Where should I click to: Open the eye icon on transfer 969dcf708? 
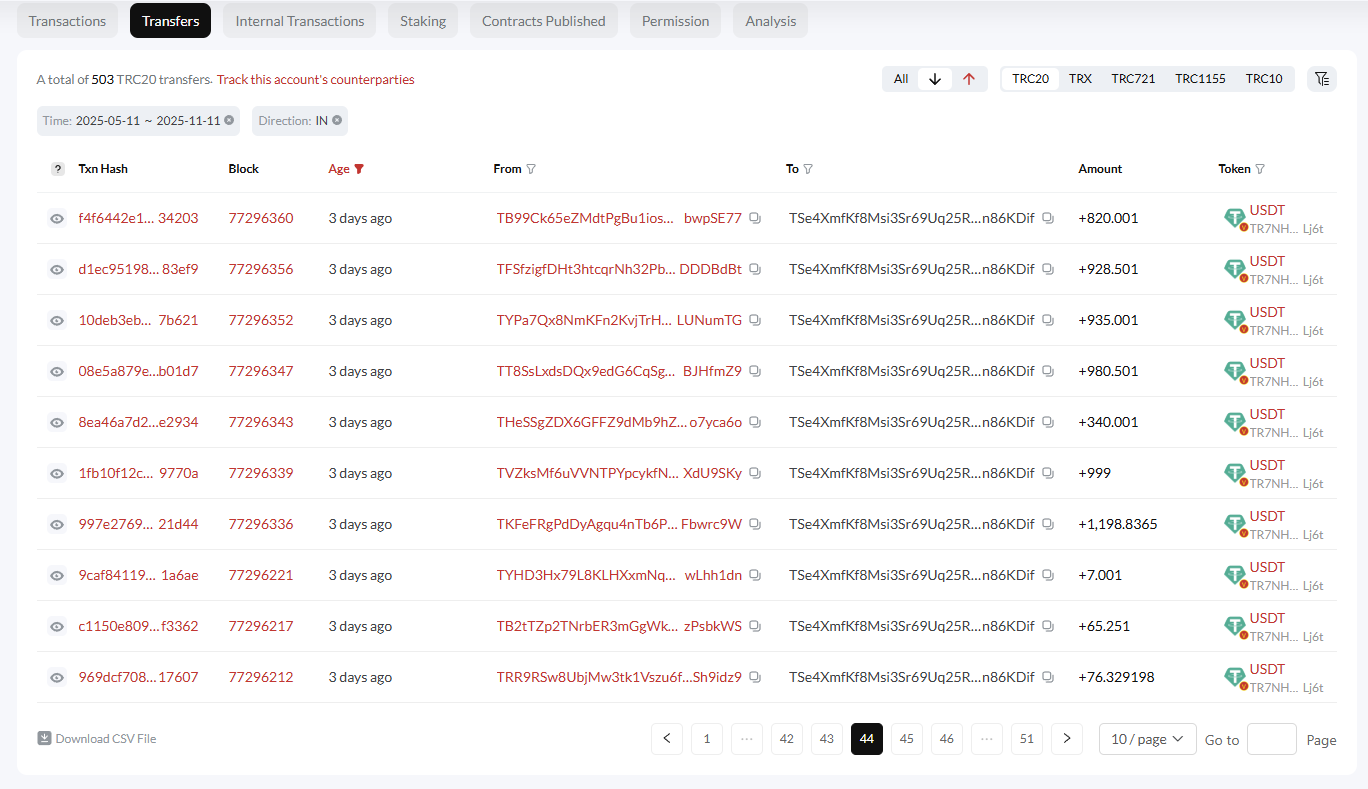(57, 676)
